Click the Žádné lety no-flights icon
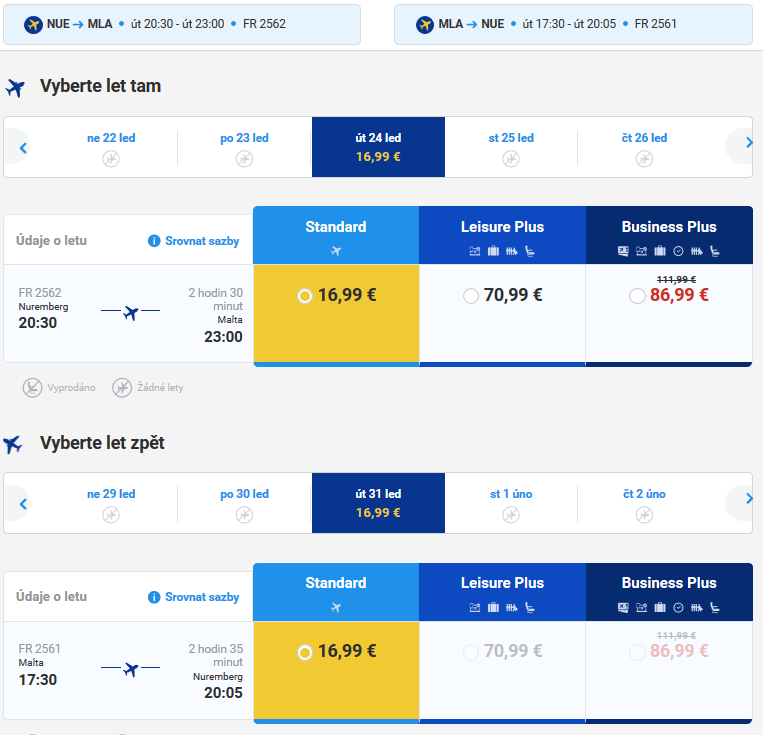 [x=122, y=388]
